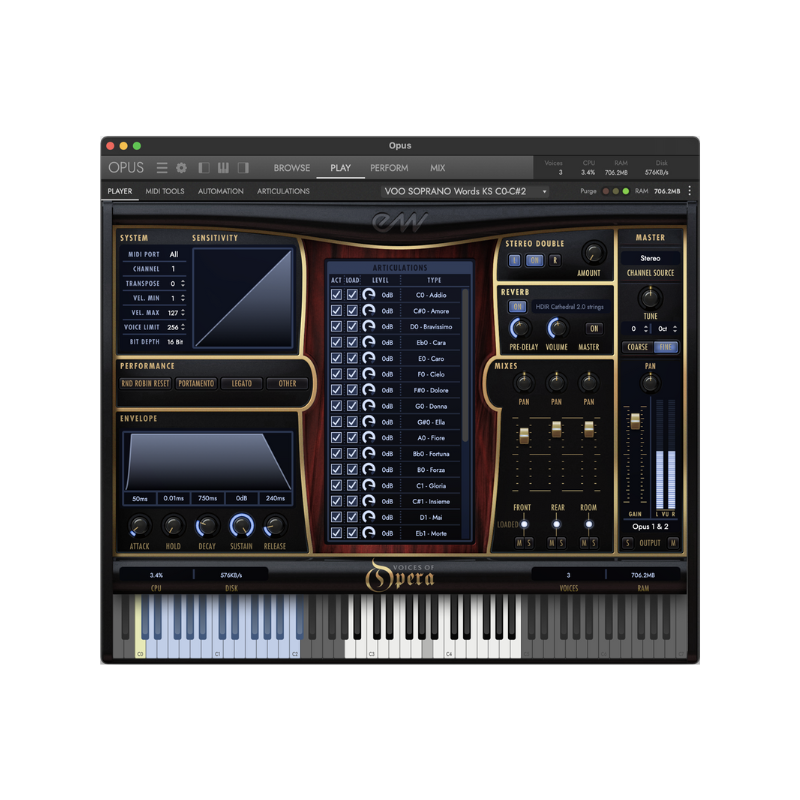Select Coarse tuning mode
The image size is (800, 800).
[x=638, y=347]
